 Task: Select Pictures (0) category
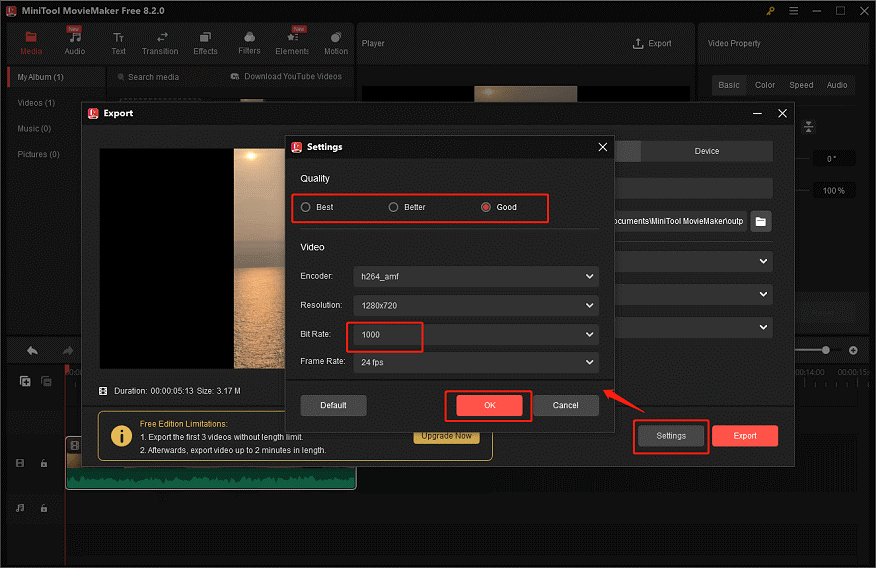[39, 154]
